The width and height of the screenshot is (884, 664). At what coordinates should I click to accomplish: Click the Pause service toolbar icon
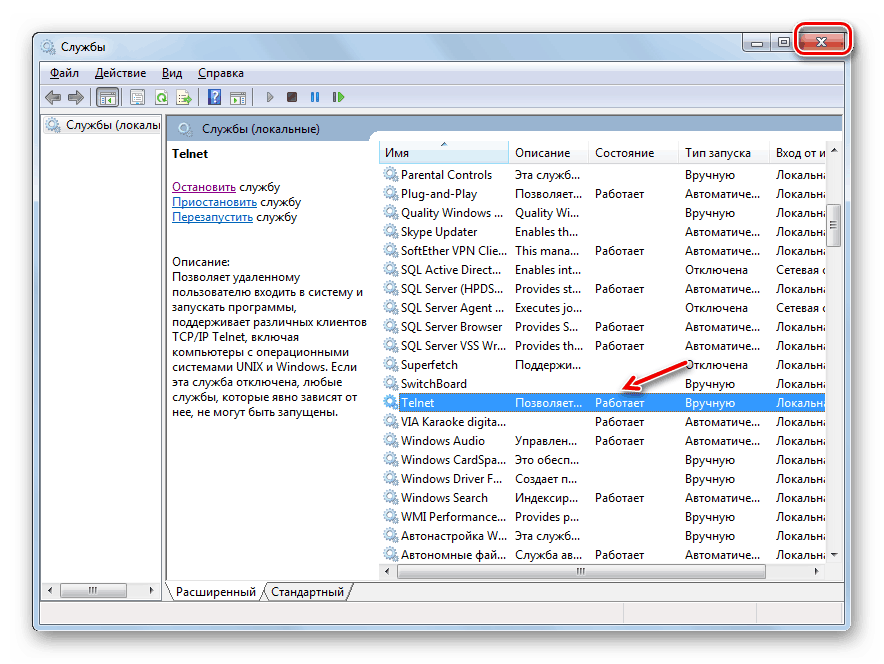point(315,97)
